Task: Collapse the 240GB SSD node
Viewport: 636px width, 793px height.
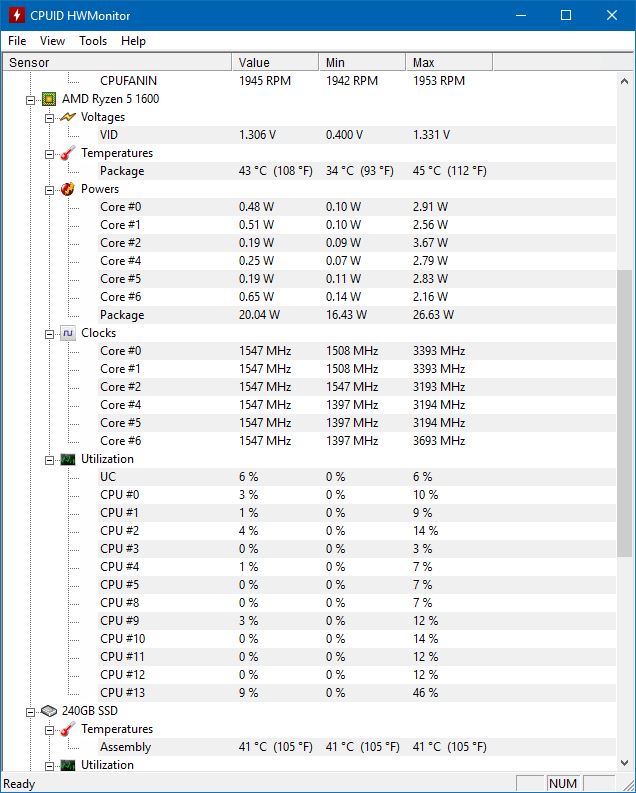Action: (x=31, y=711)
